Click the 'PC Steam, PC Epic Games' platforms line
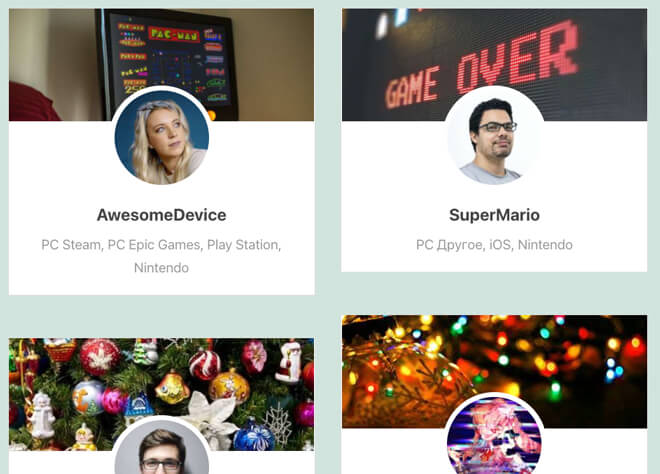The width and height of the screenshot is (660, 474). point(161,245)
